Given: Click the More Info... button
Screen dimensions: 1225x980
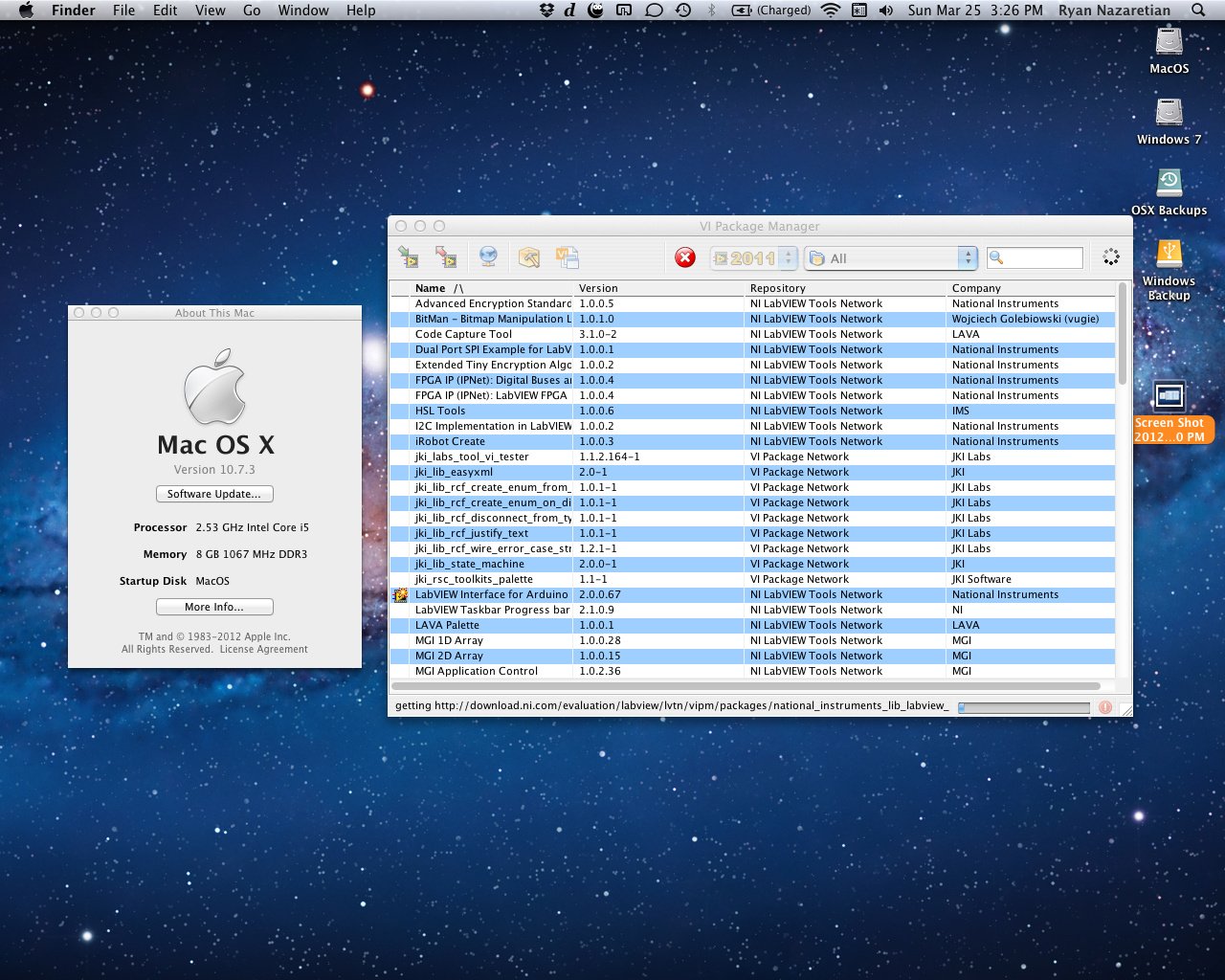Looking at the screenshot, I should click(x=214, y=607).
